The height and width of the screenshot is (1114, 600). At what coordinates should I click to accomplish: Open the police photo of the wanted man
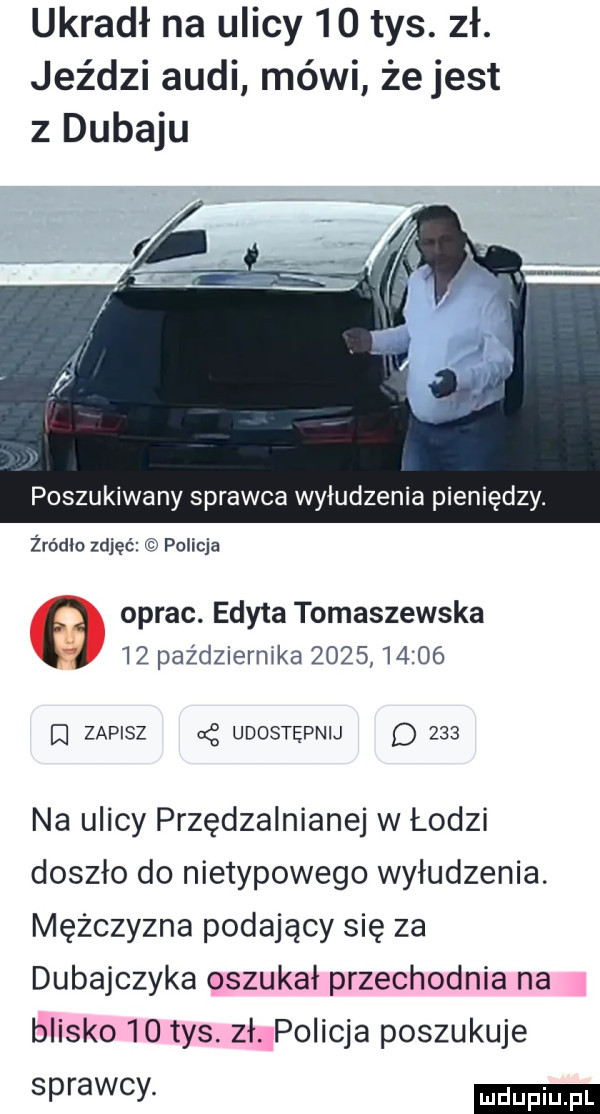[300, 329]
